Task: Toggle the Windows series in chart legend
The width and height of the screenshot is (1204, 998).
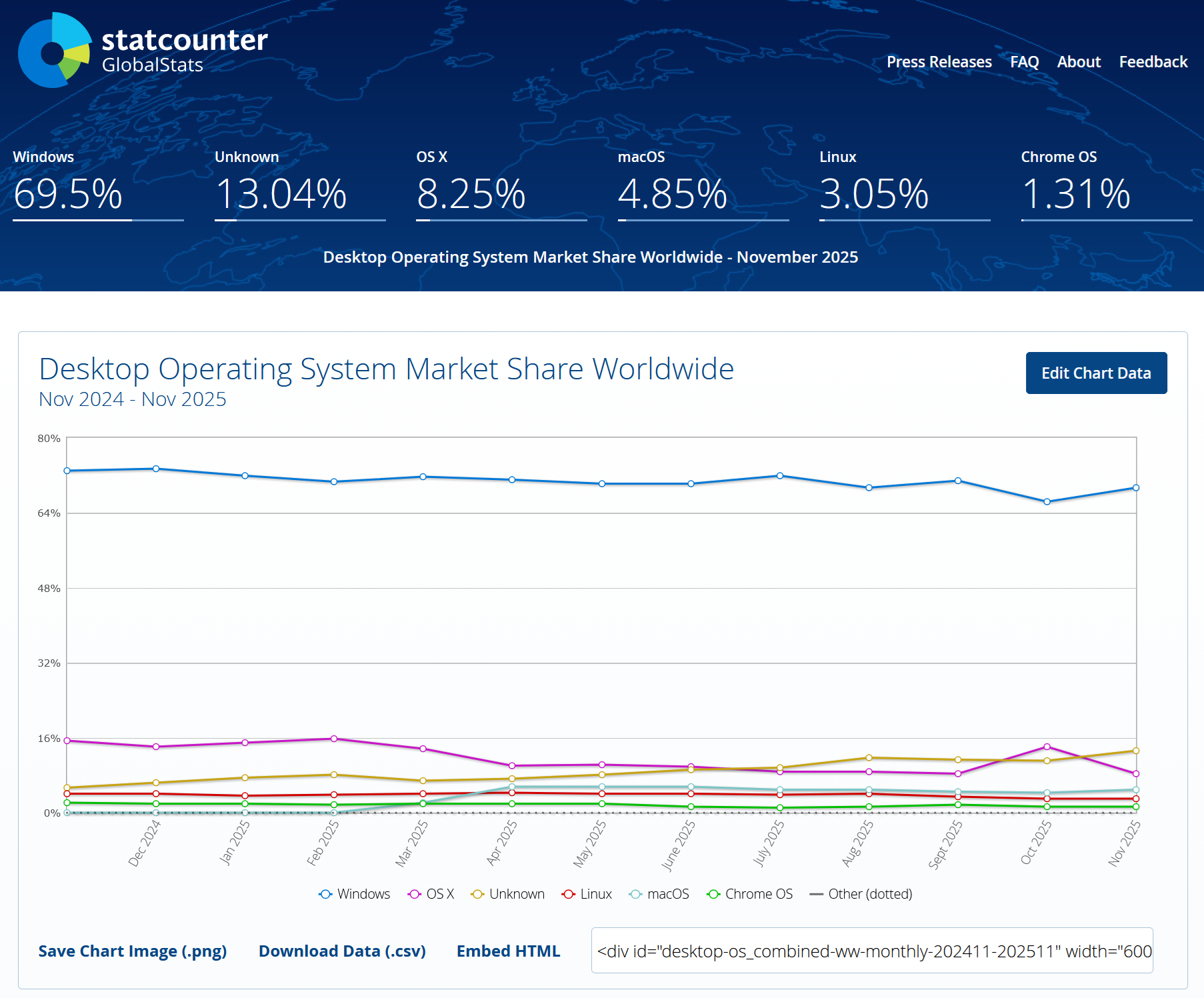Action: [355, 894]
